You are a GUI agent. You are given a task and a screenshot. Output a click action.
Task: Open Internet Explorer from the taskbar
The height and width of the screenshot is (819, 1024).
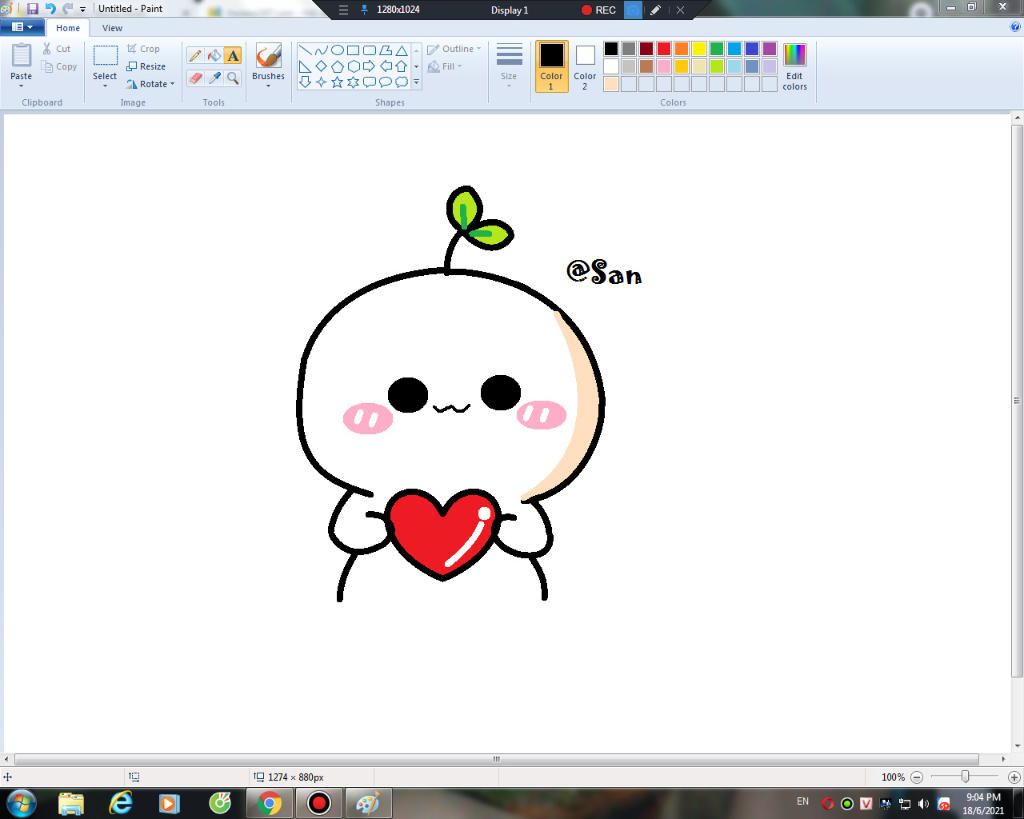[x=121, y=803]
